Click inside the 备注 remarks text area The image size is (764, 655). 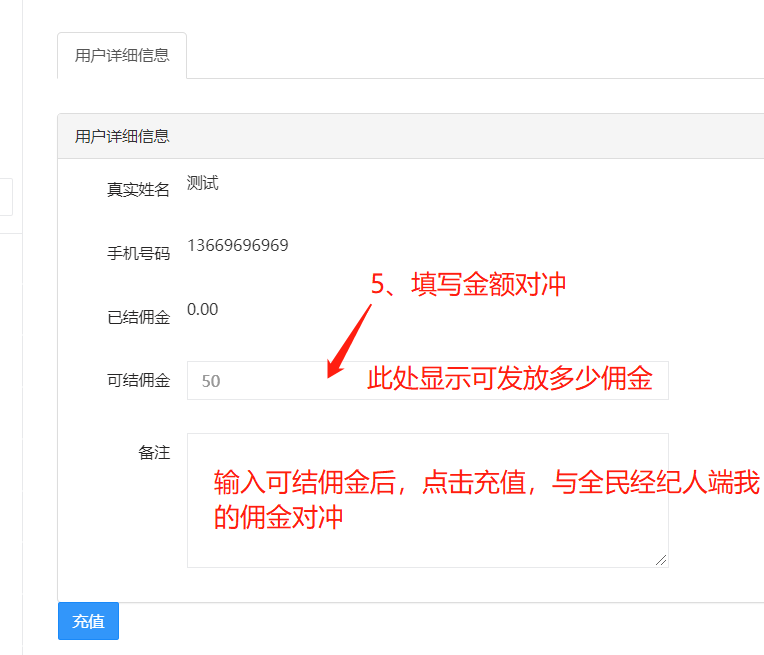coord(427,500)
